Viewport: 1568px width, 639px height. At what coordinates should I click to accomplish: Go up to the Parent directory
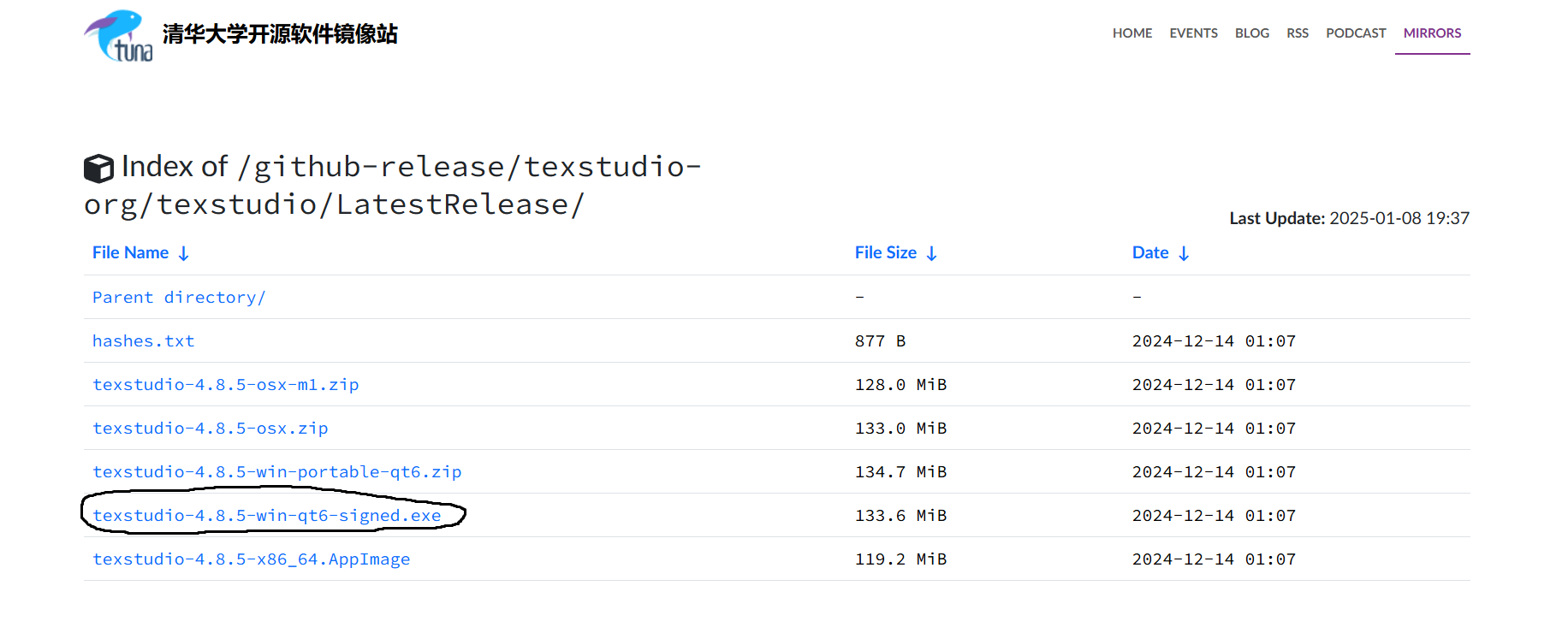179,297
